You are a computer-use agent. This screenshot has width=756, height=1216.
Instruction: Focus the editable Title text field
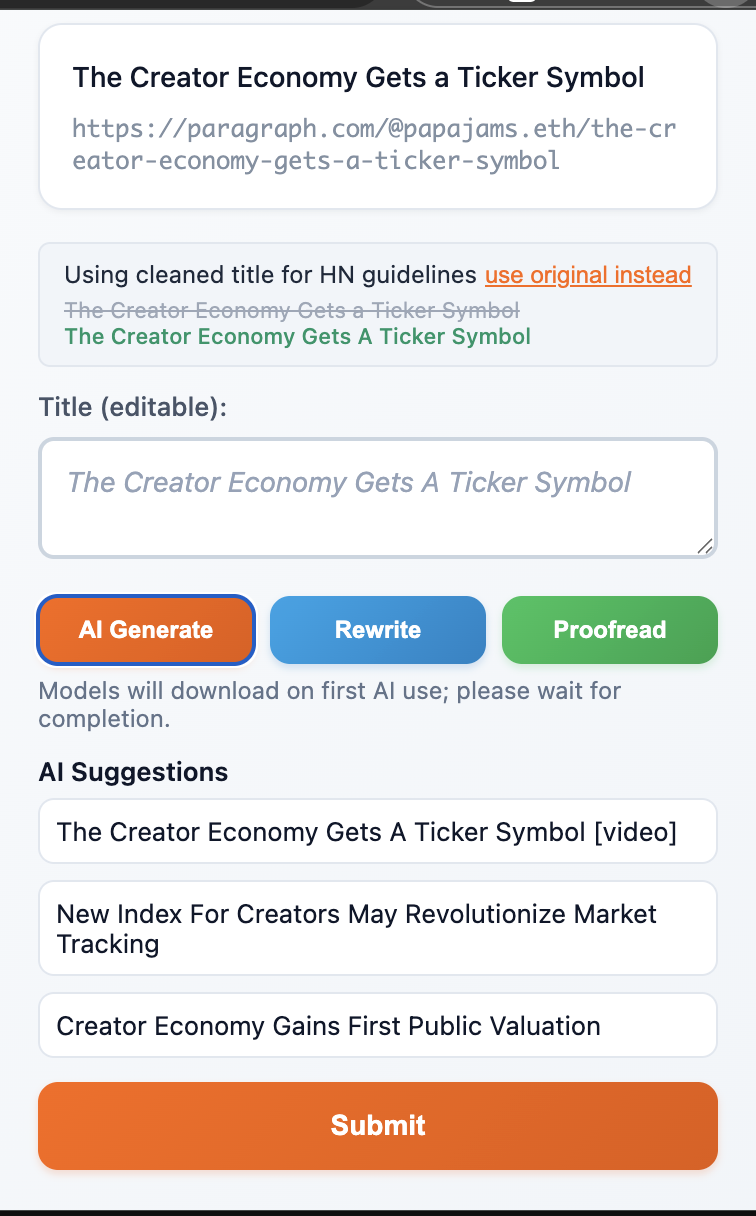click(x=377, y=497)
